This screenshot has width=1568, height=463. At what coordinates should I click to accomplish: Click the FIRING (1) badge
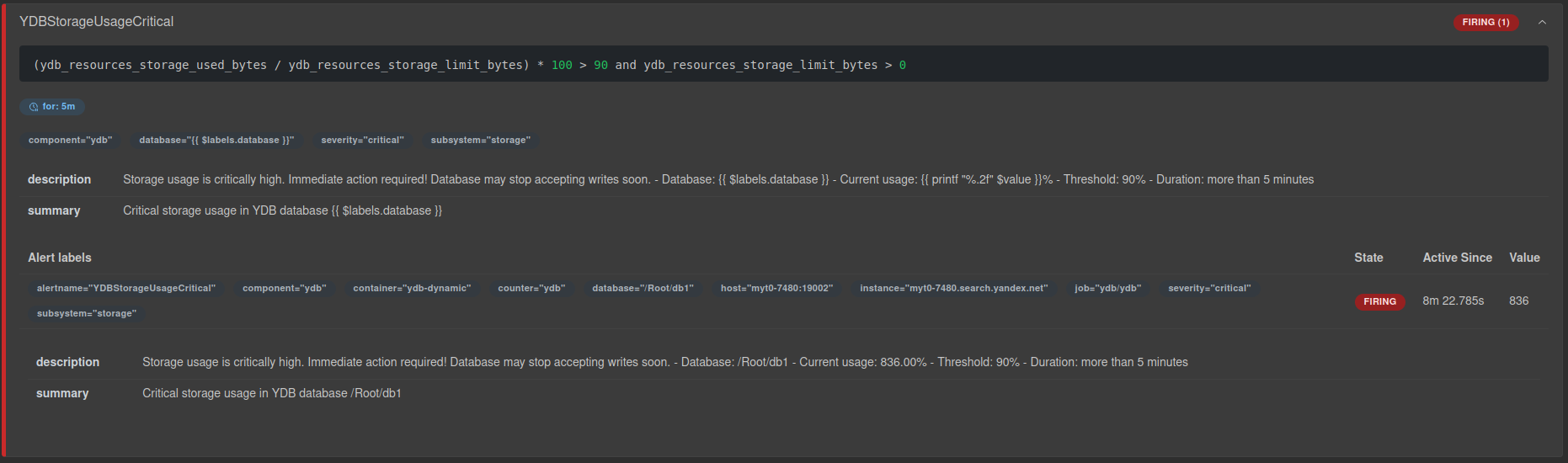tap(1485, 22)
